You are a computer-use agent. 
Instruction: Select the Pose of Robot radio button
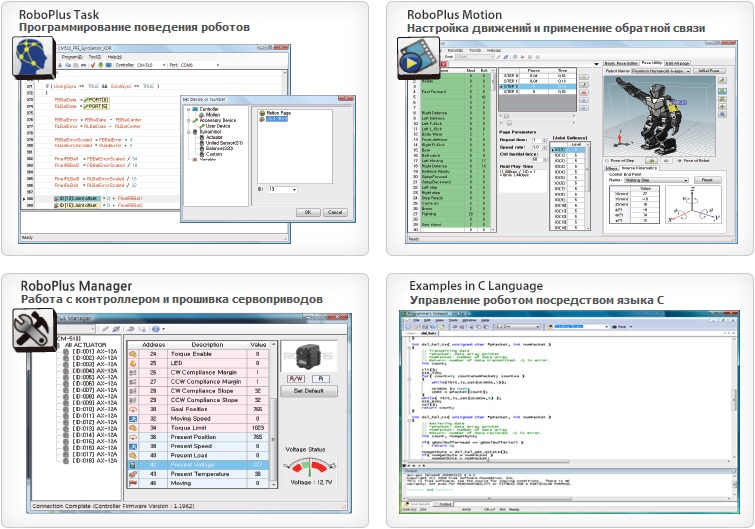pyautogui.click(x=679, y=161)
